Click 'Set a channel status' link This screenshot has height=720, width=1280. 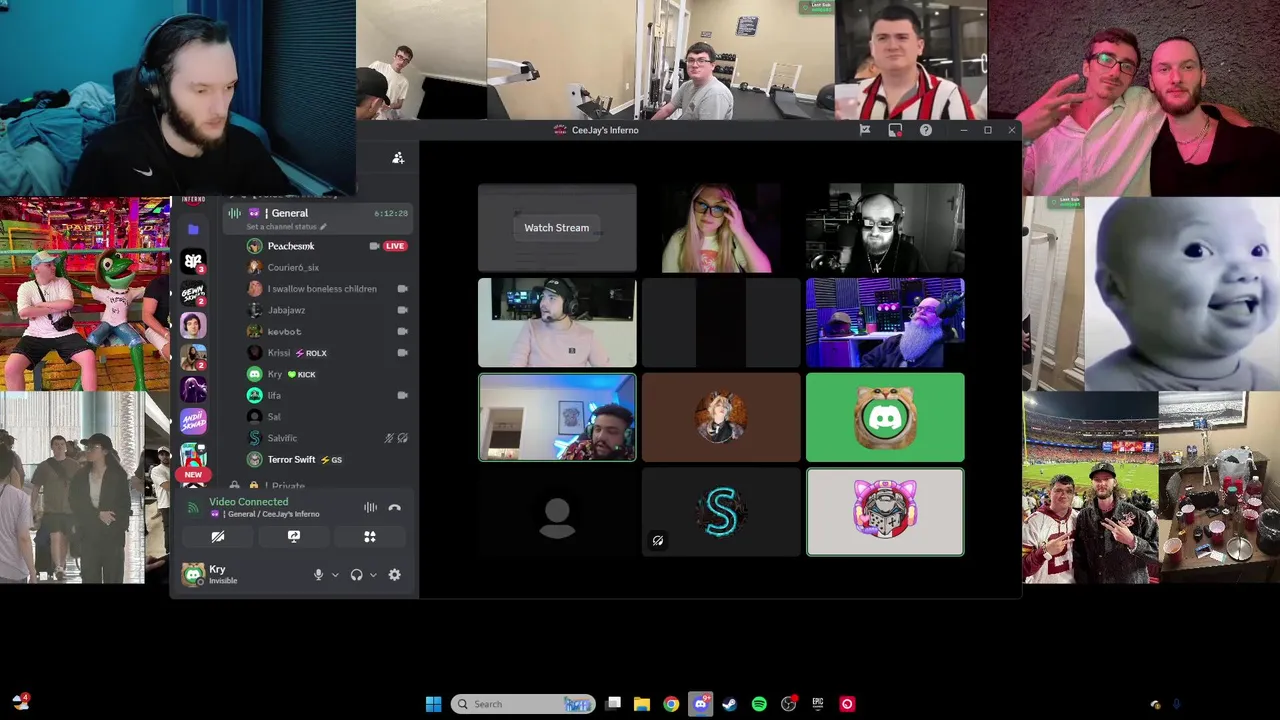click(286, 227)
